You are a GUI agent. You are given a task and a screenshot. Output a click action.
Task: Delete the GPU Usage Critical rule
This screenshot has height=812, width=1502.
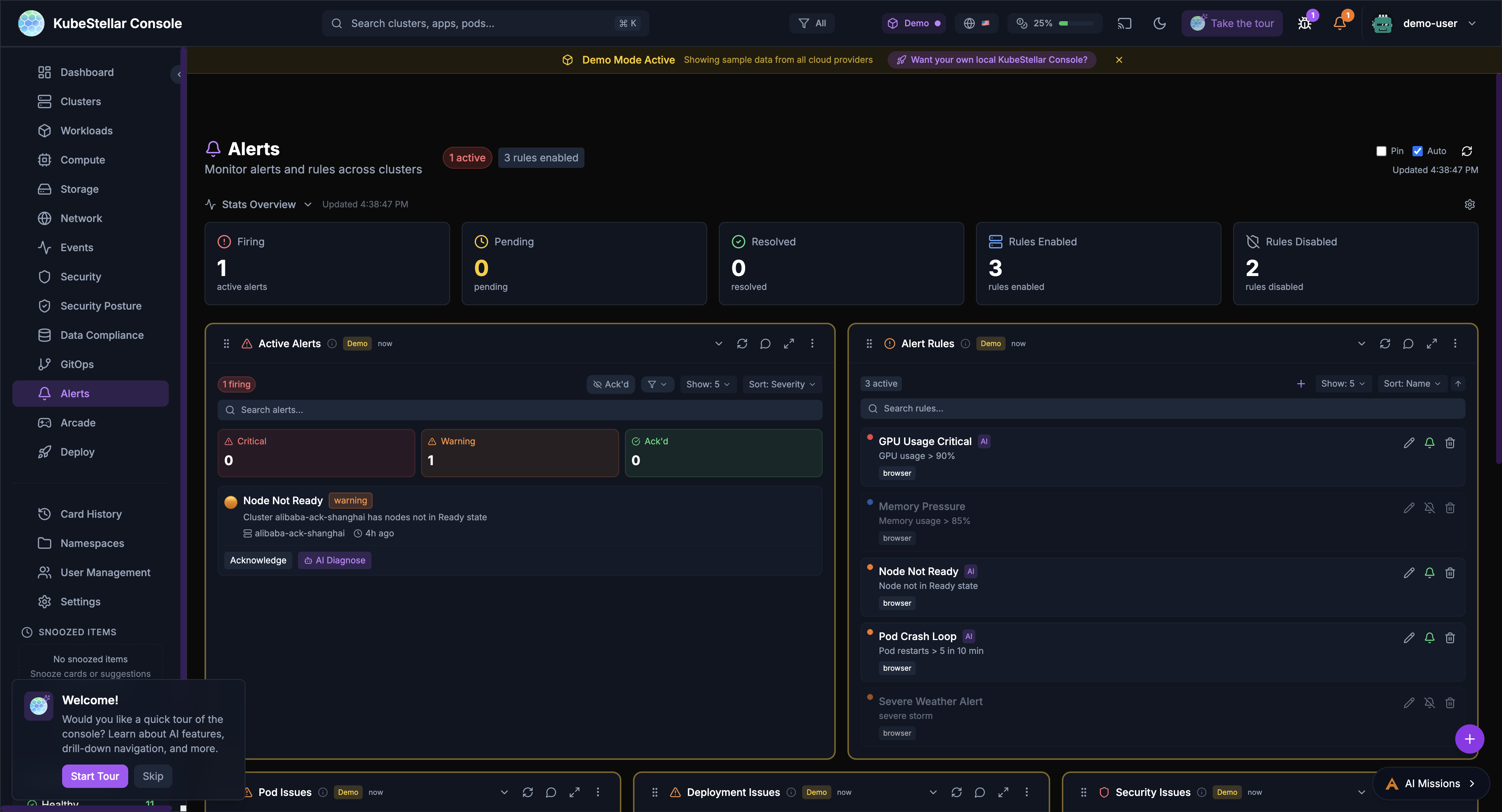[x=1449, y=443]
